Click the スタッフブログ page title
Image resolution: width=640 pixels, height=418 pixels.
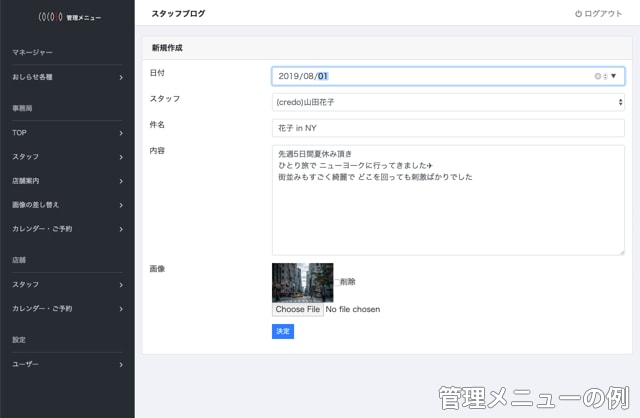tap(178, 13)
